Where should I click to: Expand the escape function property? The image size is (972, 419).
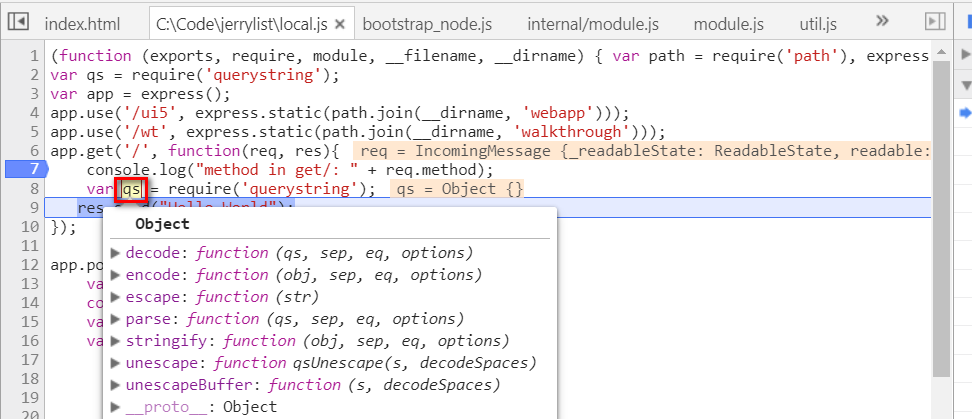click(115, 297)
